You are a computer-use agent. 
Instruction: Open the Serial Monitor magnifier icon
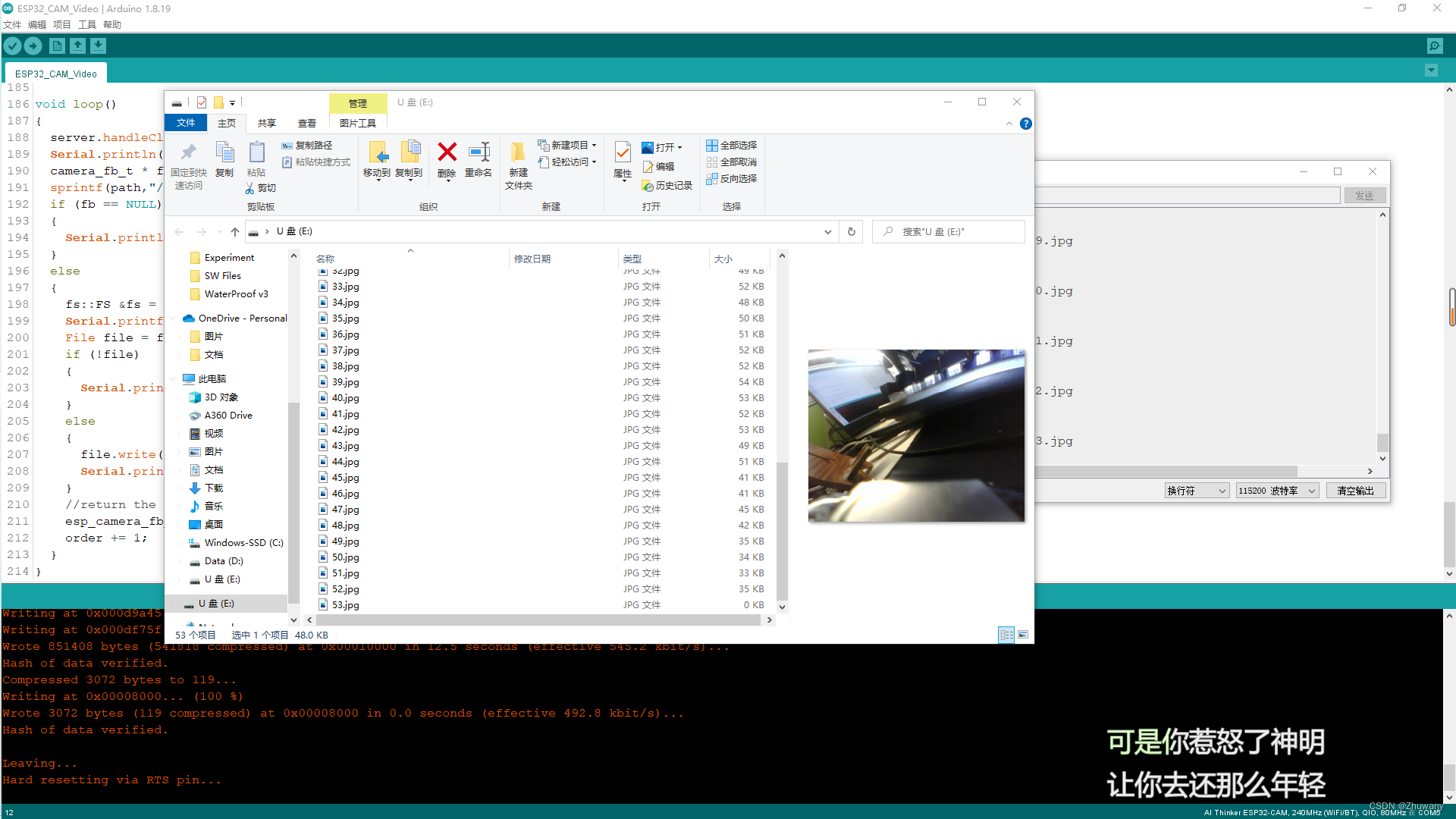[x=1435, y=46]
